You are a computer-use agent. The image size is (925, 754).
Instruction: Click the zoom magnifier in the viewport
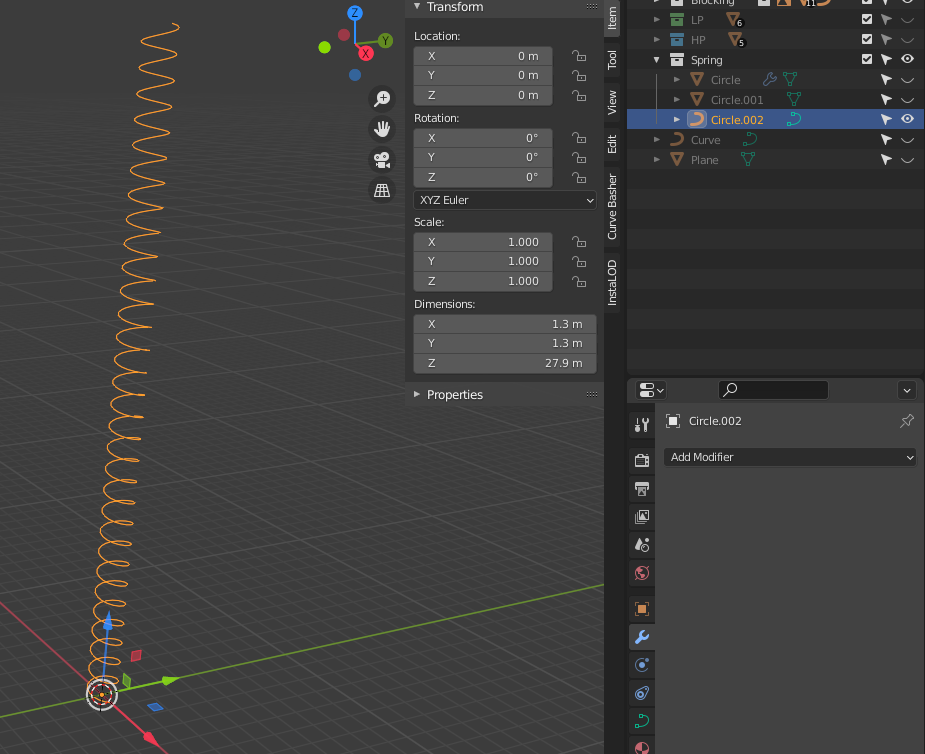tap(382, 98)
